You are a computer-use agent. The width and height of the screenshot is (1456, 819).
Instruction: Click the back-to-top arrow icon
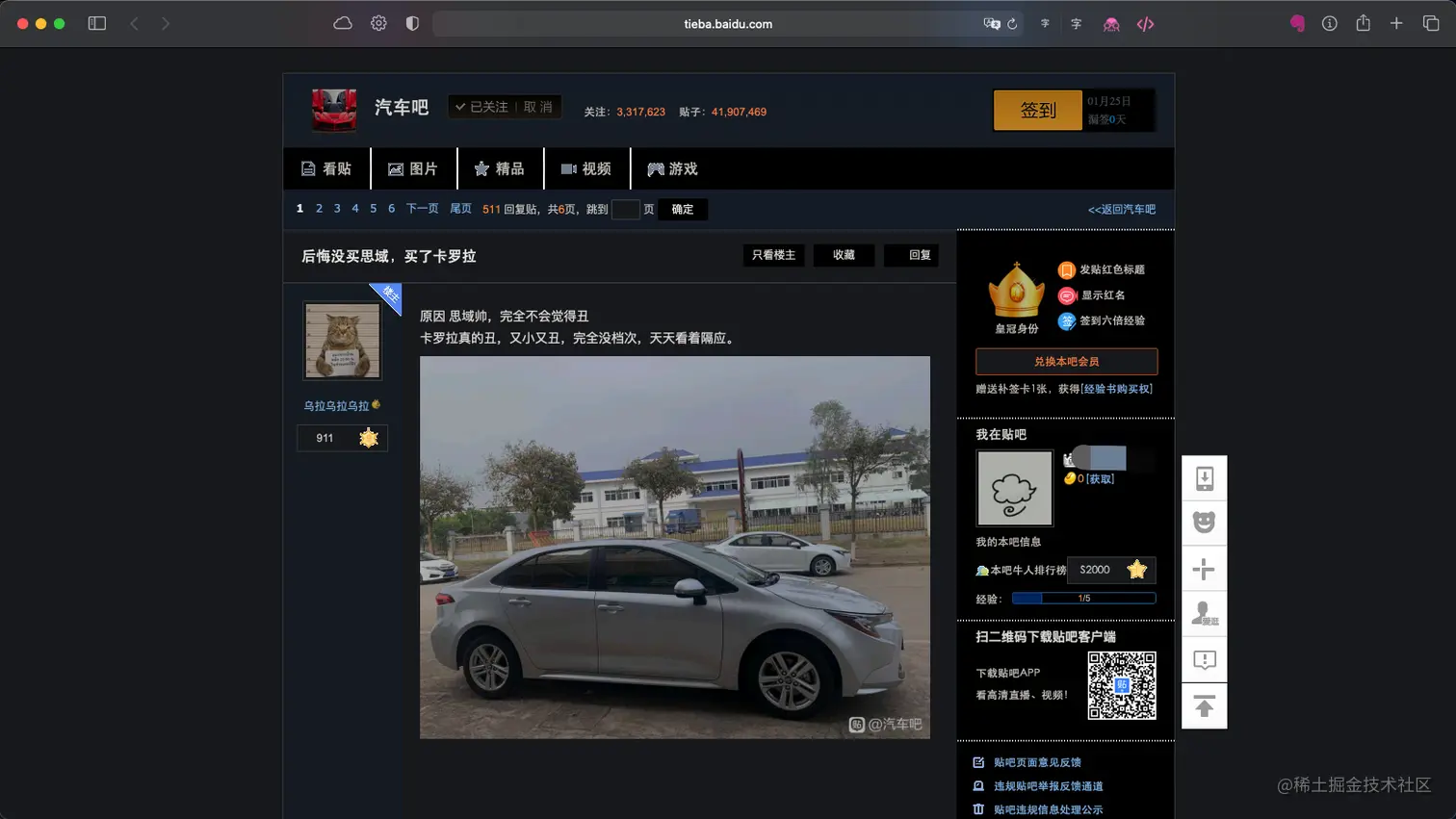1205,706
